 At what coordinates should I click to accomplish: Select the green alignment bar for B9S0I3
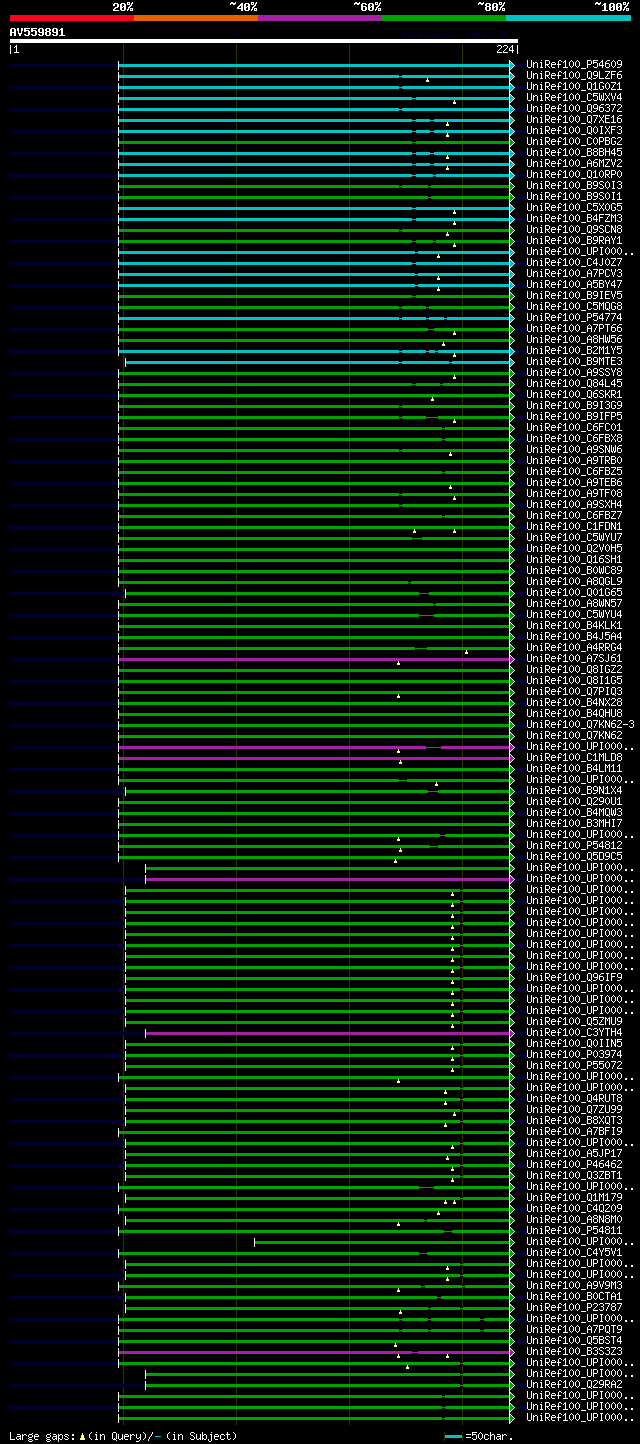pos(316,186)
